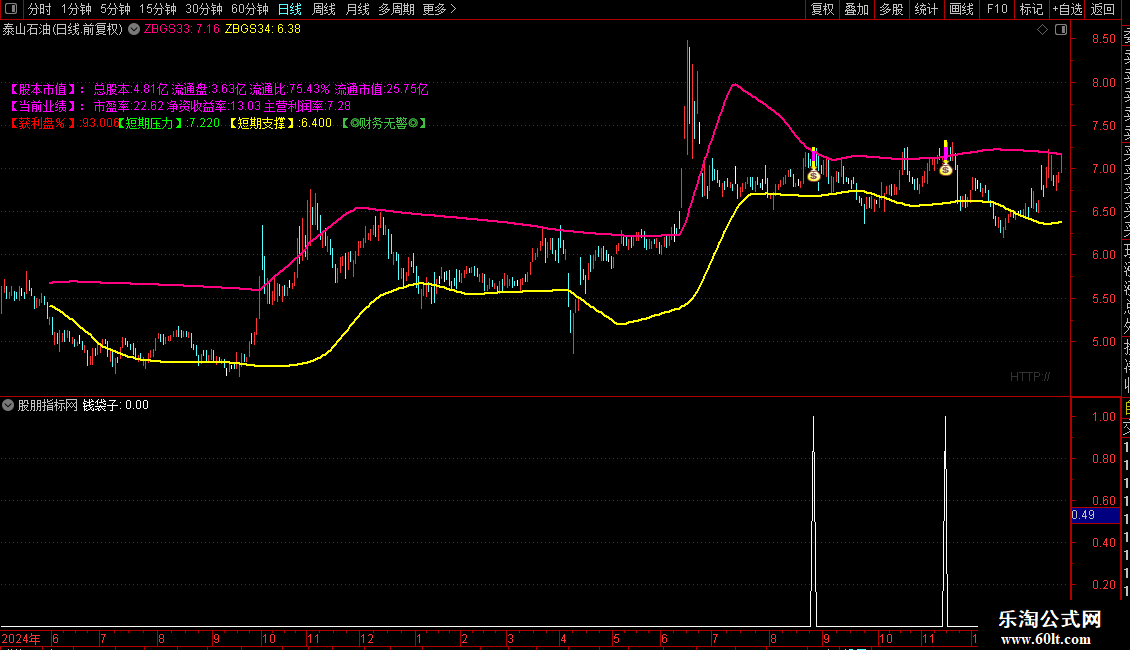Click the ZBGS33: 7.16 indicator value
This screenshot has height=650, width=1130.
pos(182,30)
